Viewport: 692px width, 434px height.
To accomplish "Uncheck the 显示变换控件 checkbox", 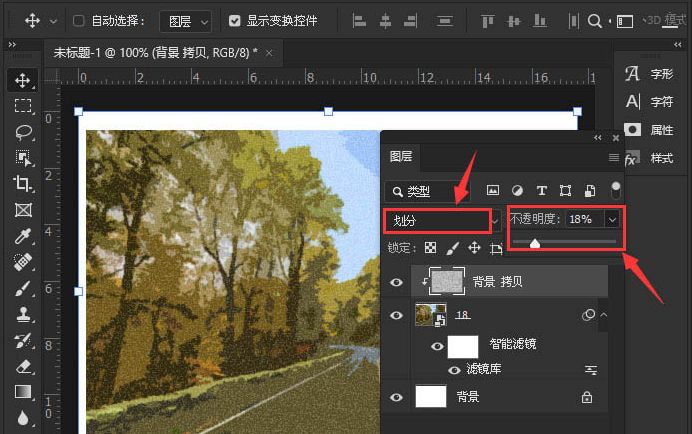I will 234,20.
